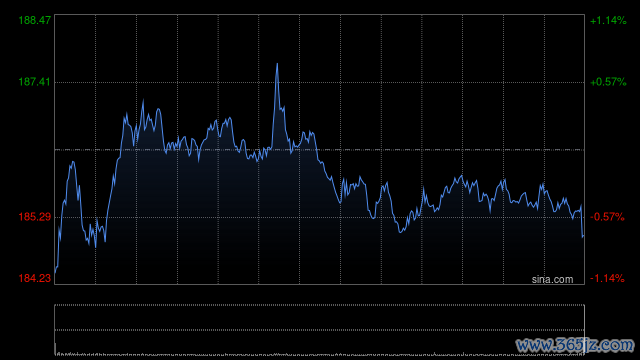Select the -0.57% percentage label

click(x=607, y=217)
